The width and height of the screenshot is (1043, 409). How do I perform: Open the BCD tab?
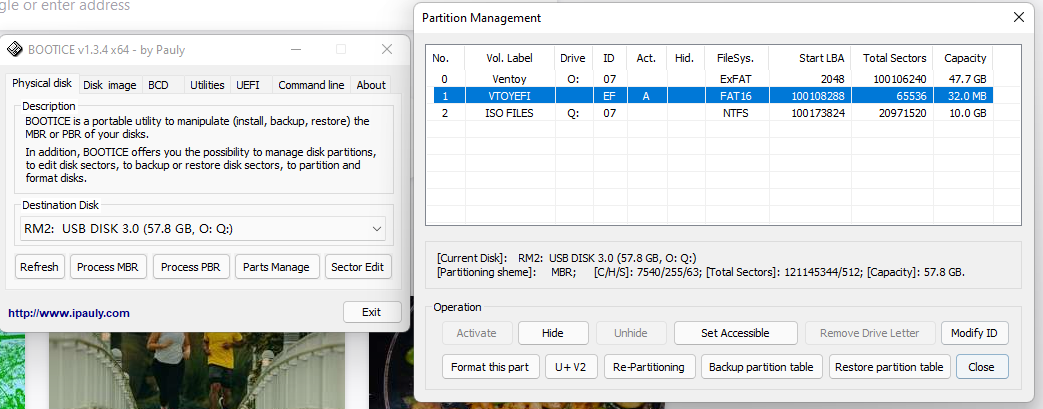click(158, 85)
